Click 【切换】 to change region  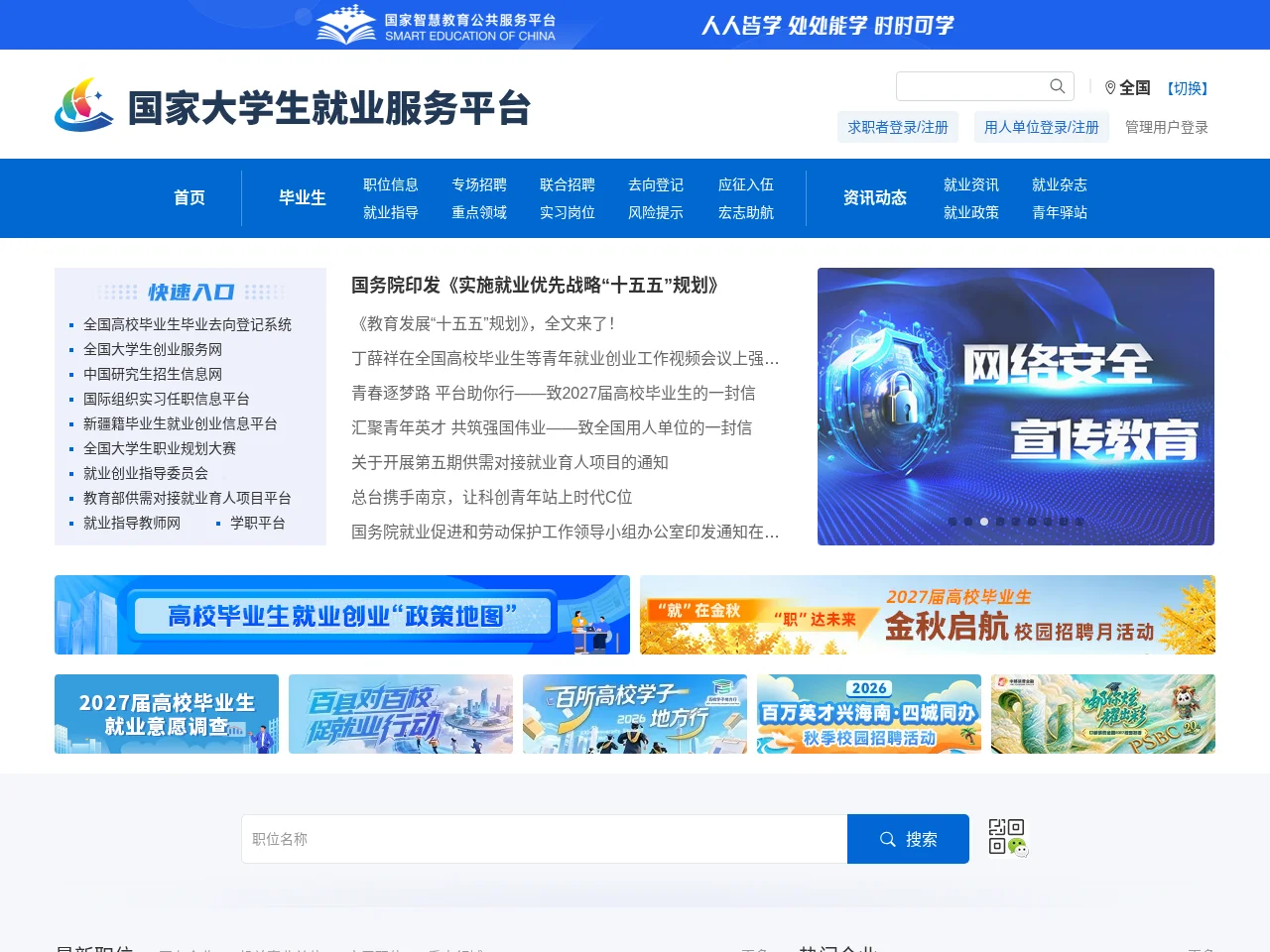coord(1187,88)
